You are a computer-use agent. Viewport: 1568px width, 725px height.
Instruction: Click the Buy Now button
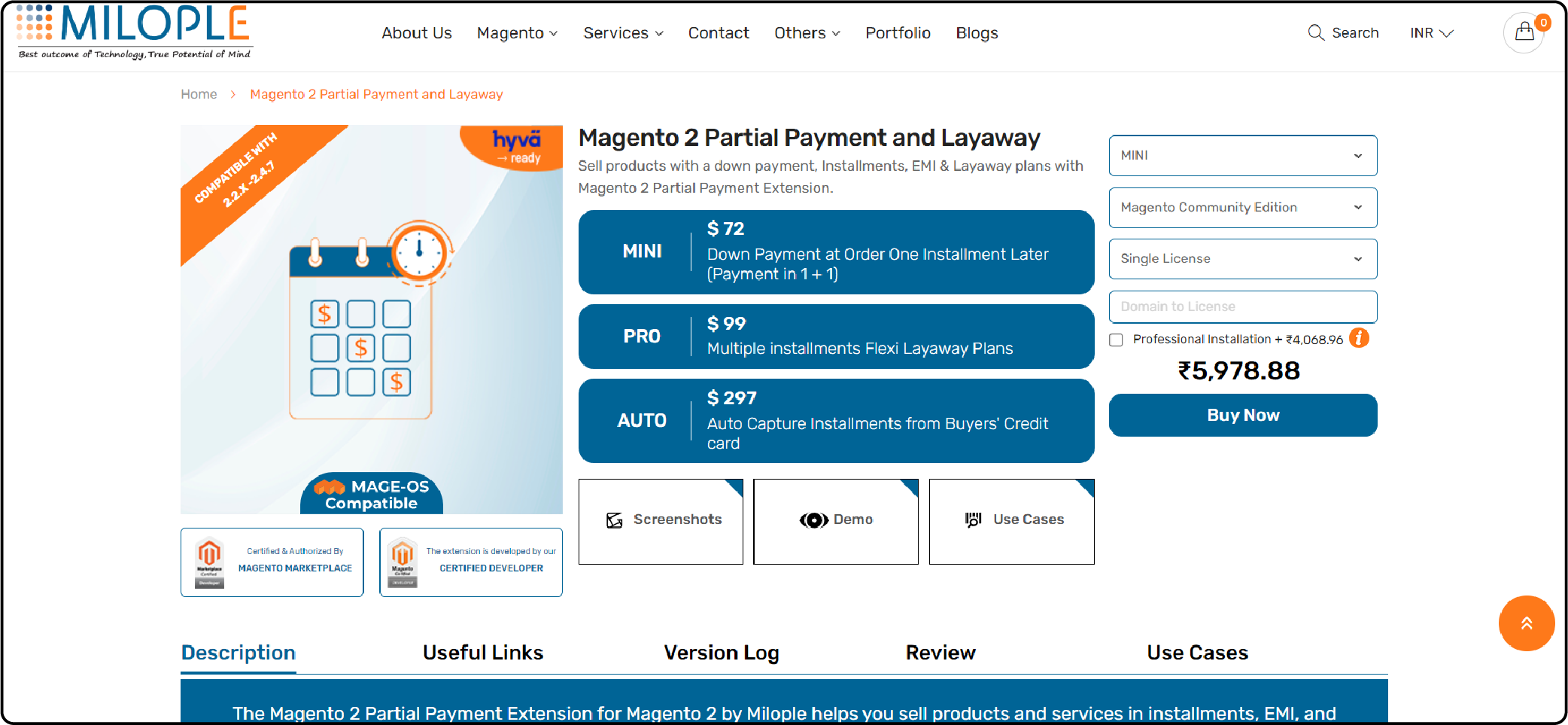click(1243, 415)
